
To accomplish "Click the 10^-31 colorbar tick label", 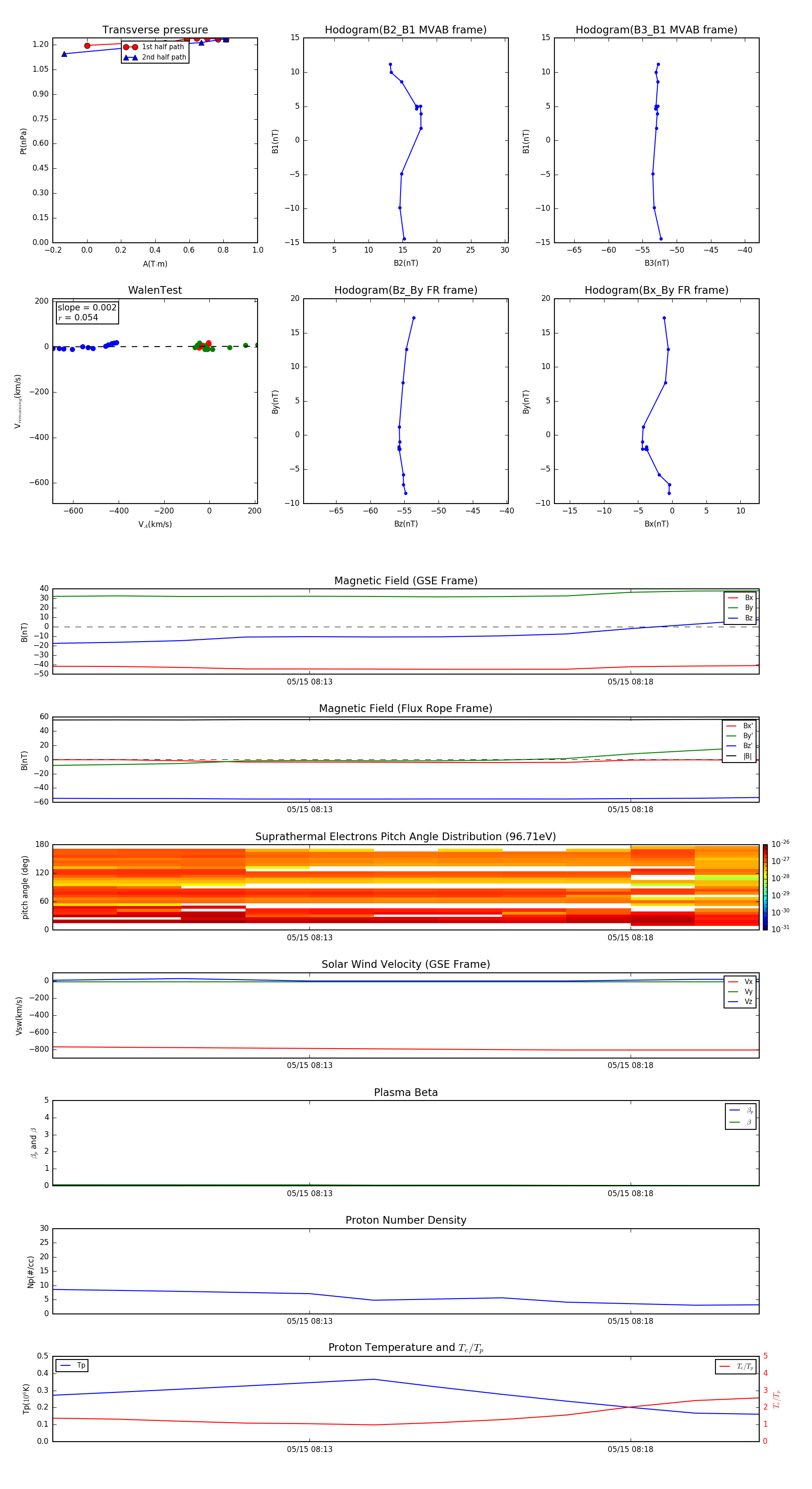I will point(780,929).
